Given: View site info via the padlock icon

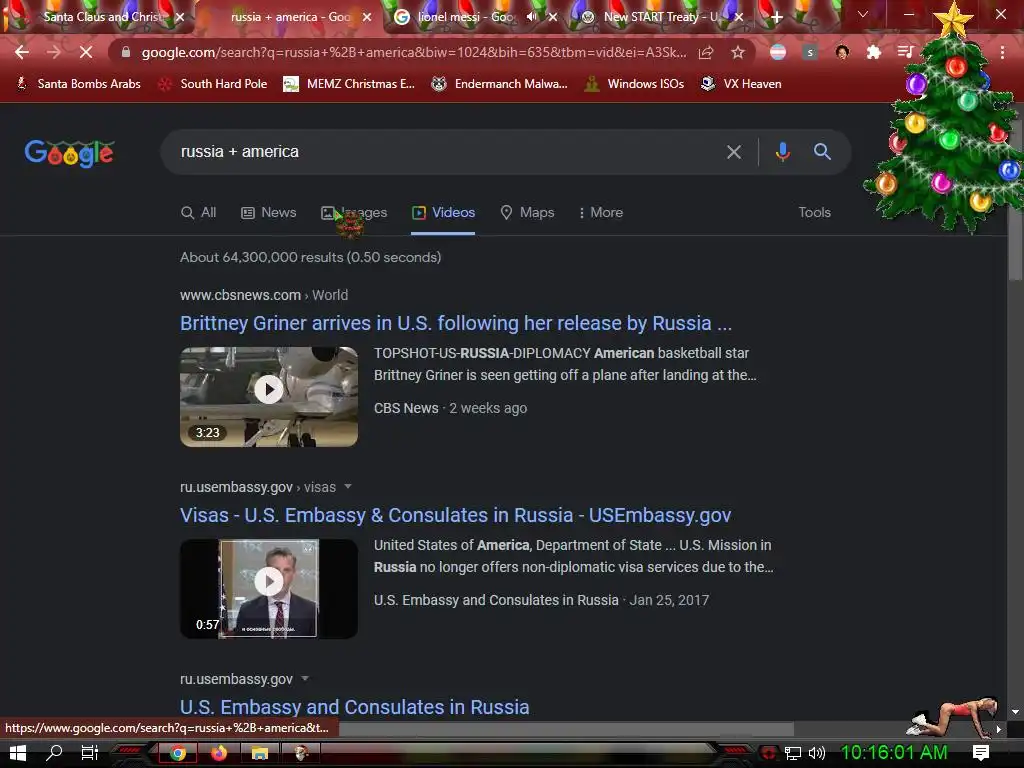Looking at the screenshot, I should coord(126,52).
